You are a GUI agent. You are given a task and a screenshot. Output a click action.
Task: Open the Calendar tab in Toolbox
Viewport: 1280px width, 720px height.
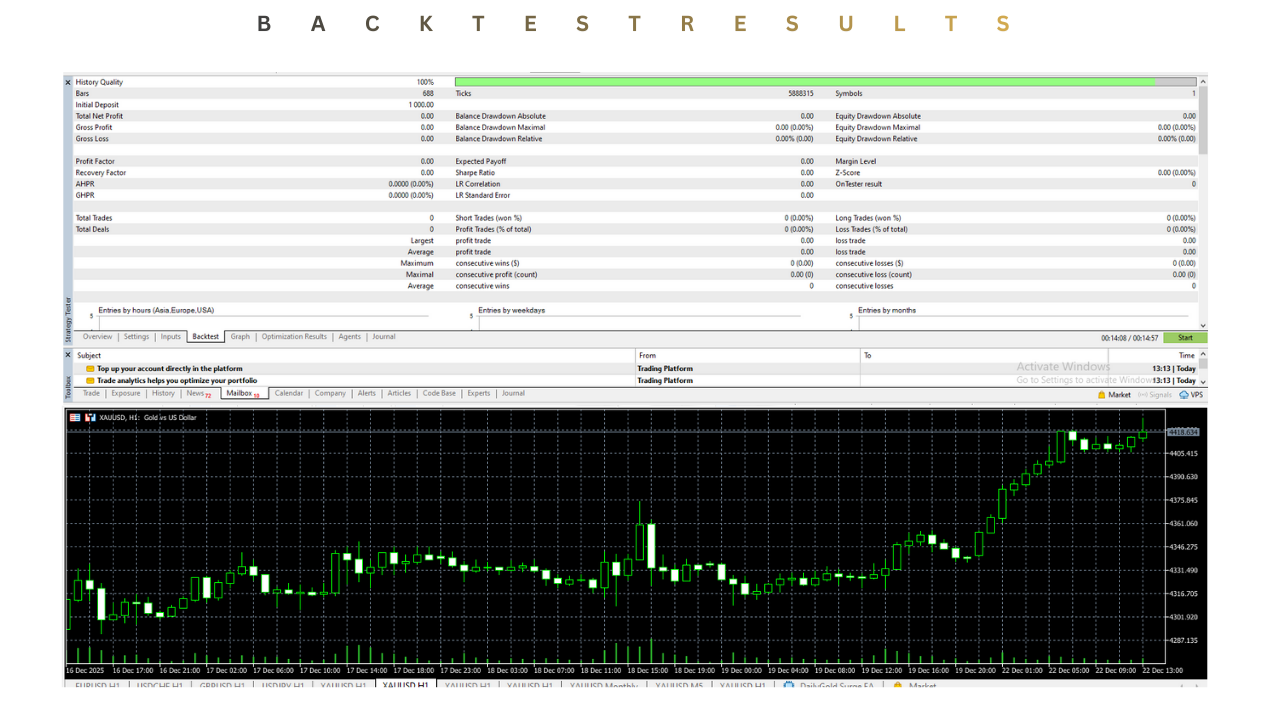[289, 394]
